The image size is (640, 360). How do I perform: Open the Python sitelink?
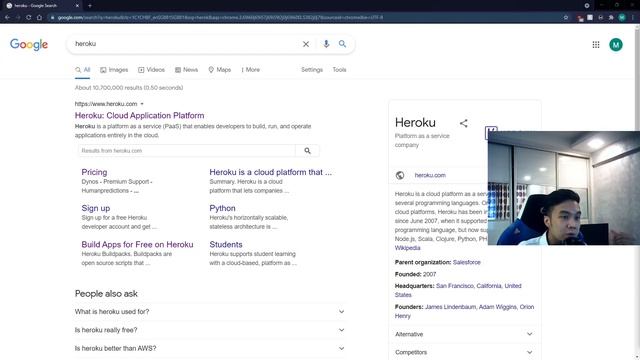(x=222, y=208)
